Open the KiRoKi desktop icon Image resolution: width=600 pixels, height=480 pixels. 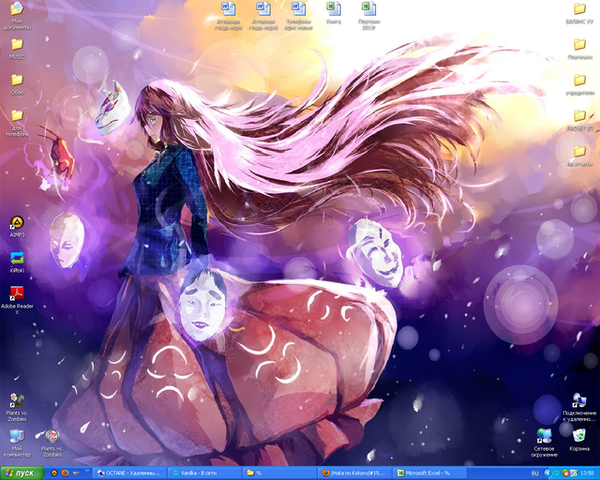(17, 259)
